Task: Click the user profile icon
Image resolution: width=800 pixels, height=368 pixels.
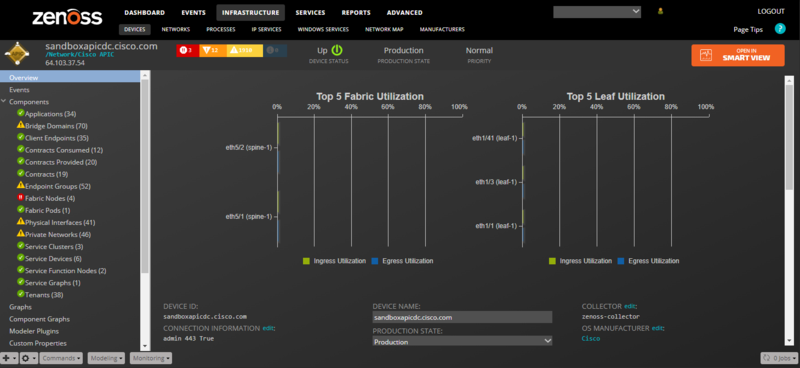Action: coord(660,11)
